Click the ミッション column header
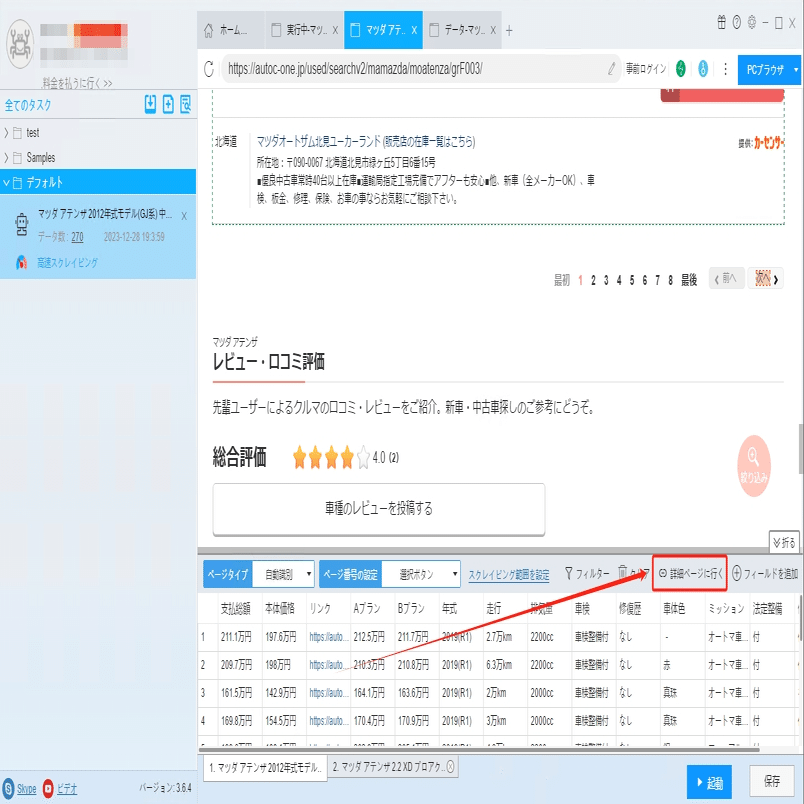This screenshot has width=804, height=804. coord(726,609)
